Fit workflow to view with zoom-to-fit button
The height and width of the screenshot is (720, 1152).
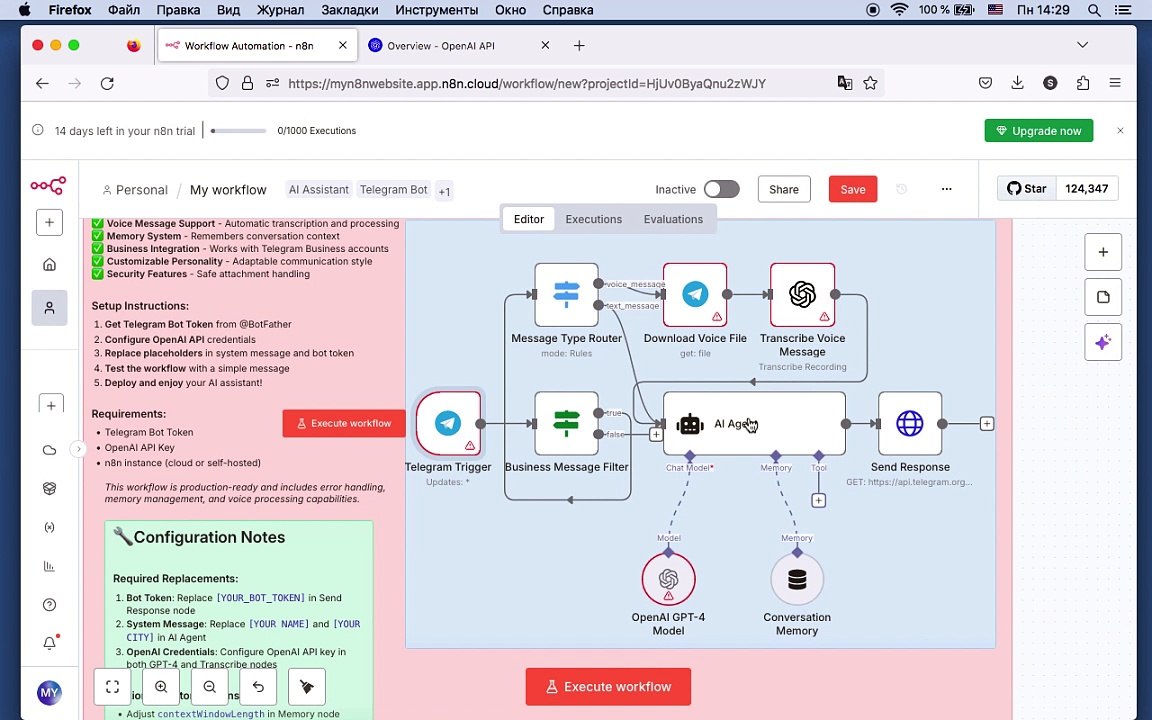coord(112,687)
